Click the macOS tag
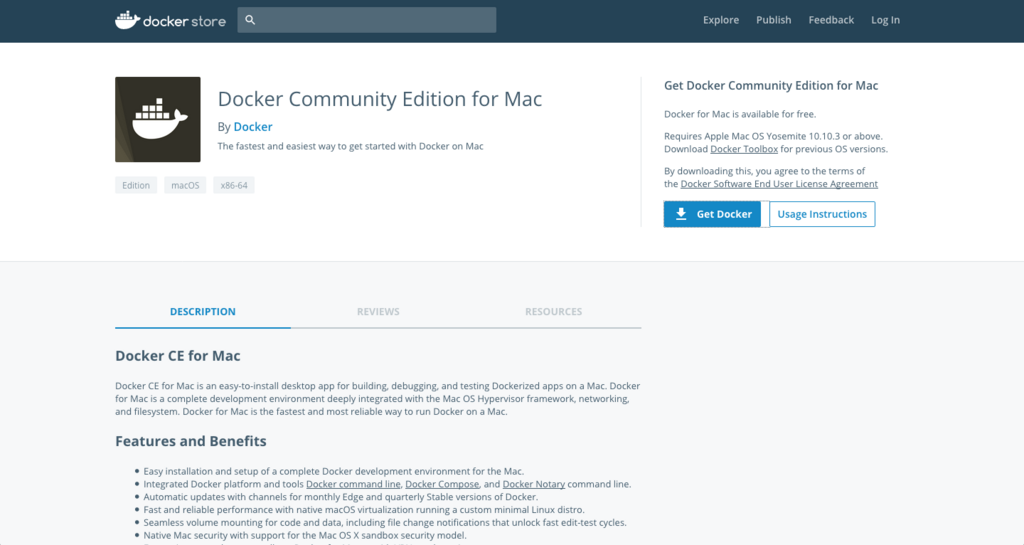This screenshot has width=1024, height=545. (x=185, y=185)
